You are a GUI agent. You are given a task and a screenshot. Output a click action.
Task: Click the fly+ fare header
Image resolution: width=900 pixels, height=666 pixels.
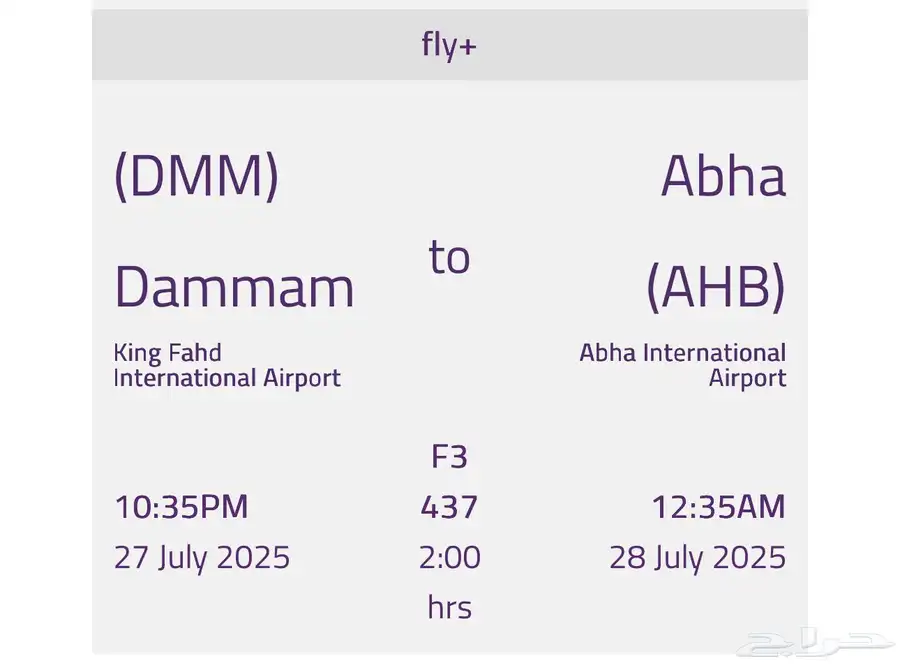pyautogui.click(x=449, y=45)
